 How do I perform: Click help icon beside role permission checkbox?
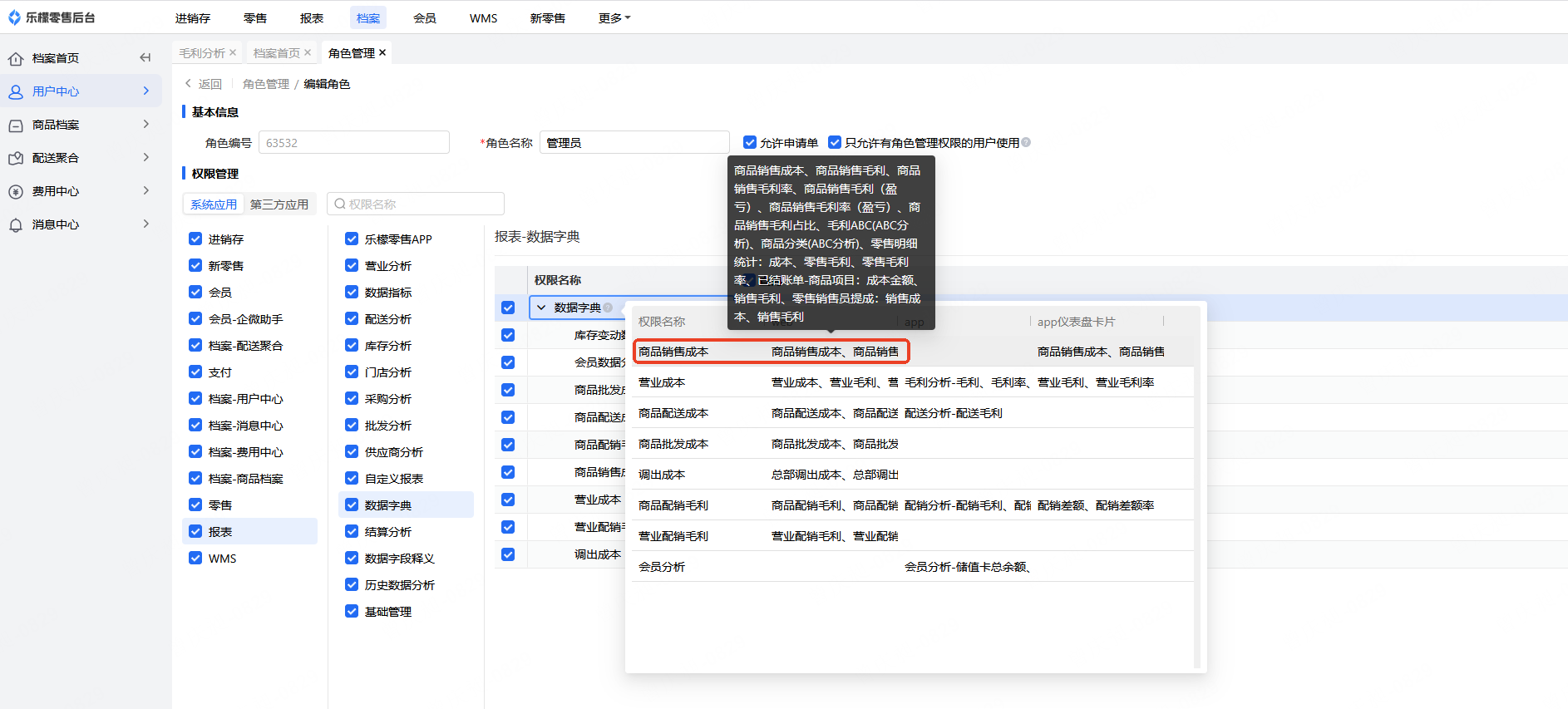pos(1026,143)
